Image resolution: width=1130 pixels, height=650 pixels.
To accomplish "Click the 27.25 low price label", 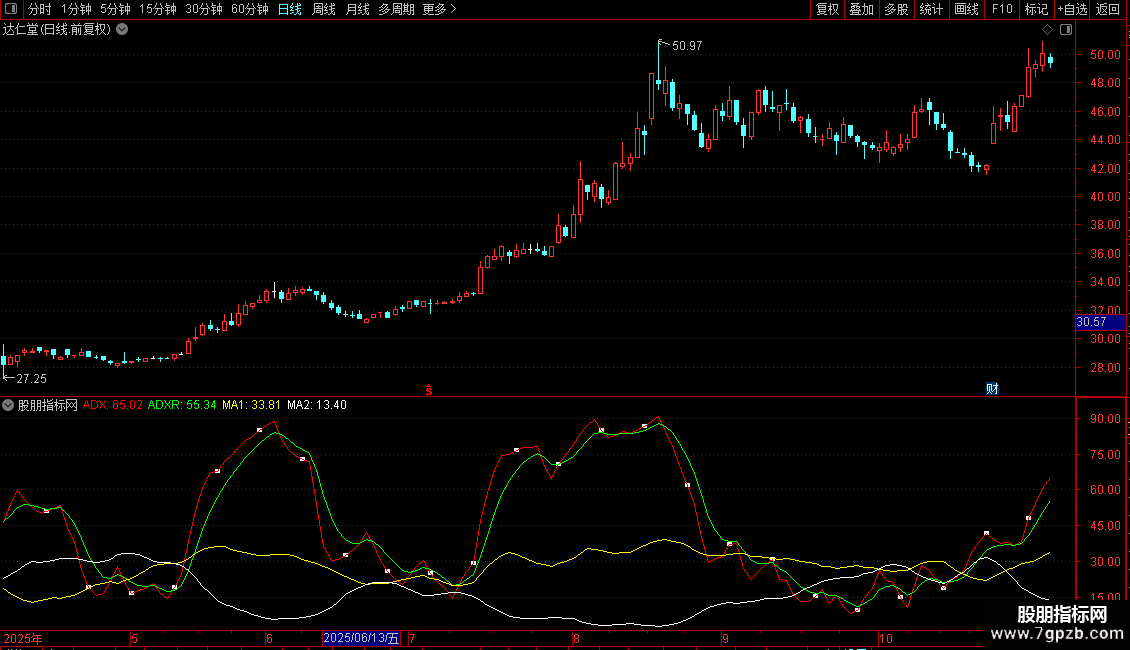I will tap(31, 379).
